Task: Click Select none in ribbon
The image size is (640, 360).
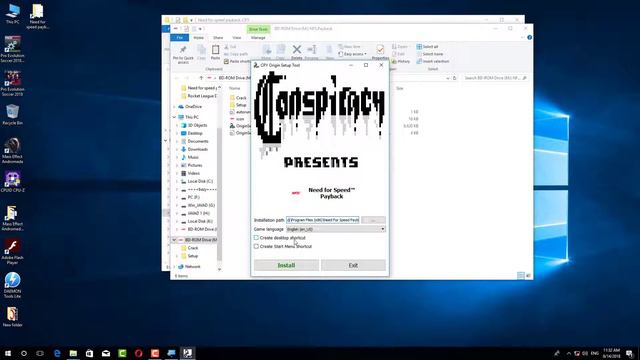Action: [x=430, y=54]
